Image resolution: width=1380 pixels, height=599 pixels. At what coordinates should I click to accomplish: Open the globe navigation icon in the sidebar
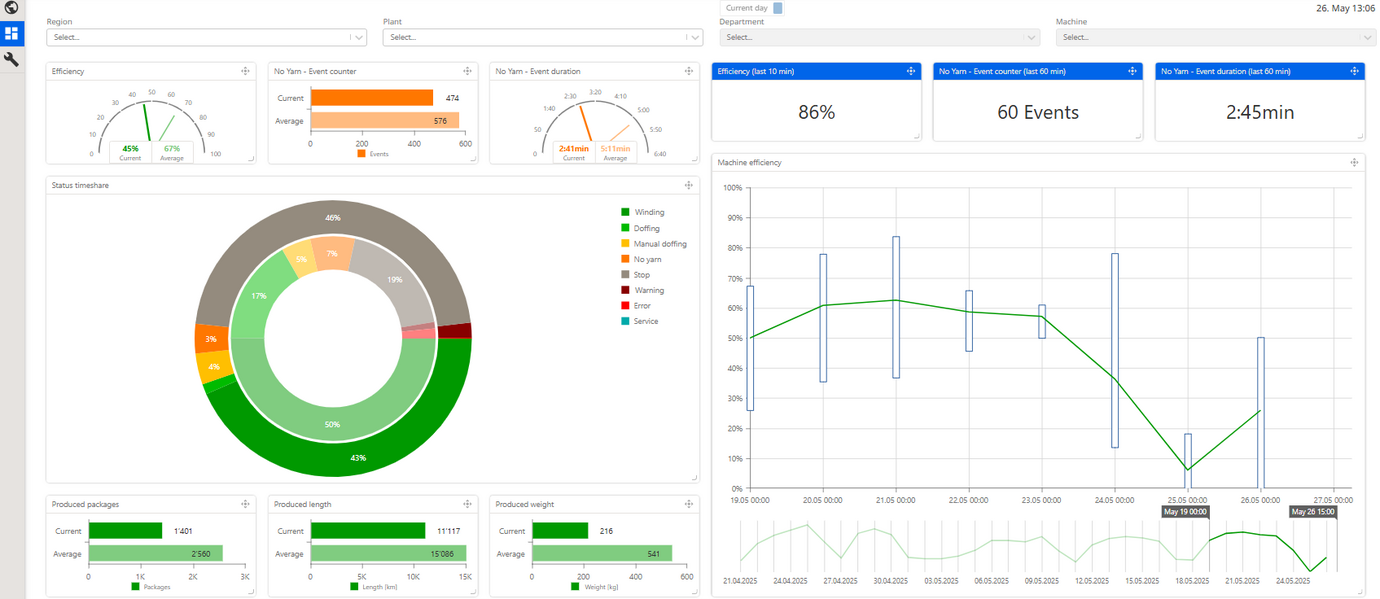tap(12, 8)
